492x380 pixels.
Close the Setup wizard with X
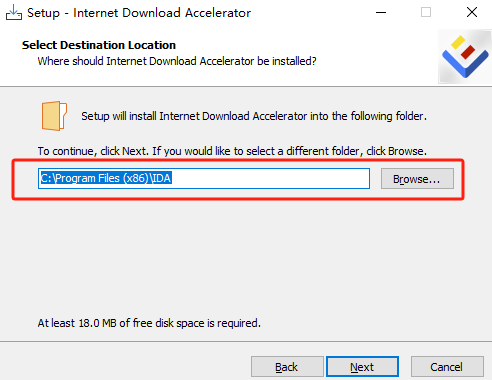point(472,12)
